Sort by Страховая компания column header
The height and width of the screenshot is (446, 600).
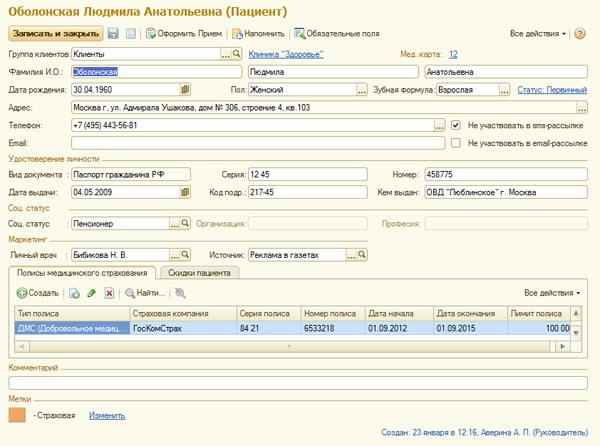tap(183, 314)
